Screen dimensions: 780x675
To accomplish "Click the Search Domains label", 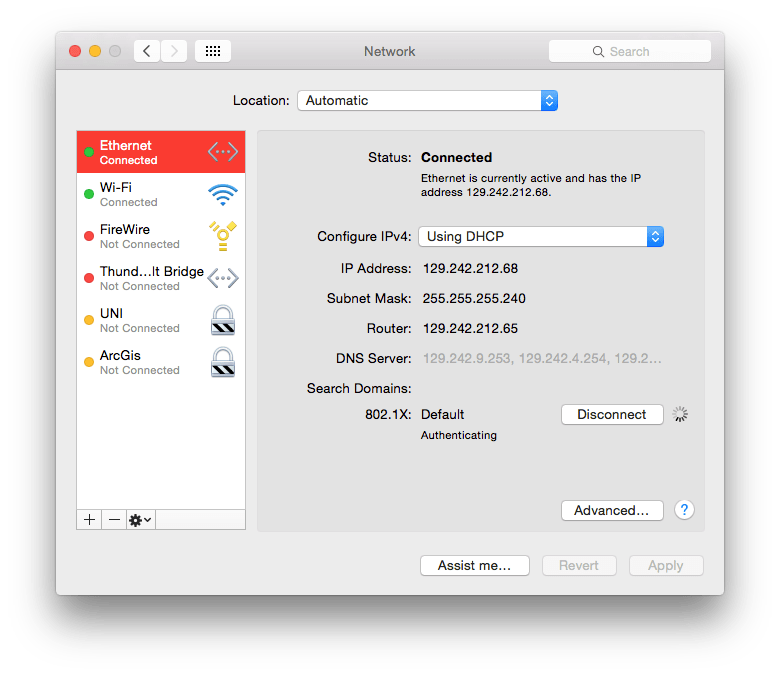I will 359,388.
